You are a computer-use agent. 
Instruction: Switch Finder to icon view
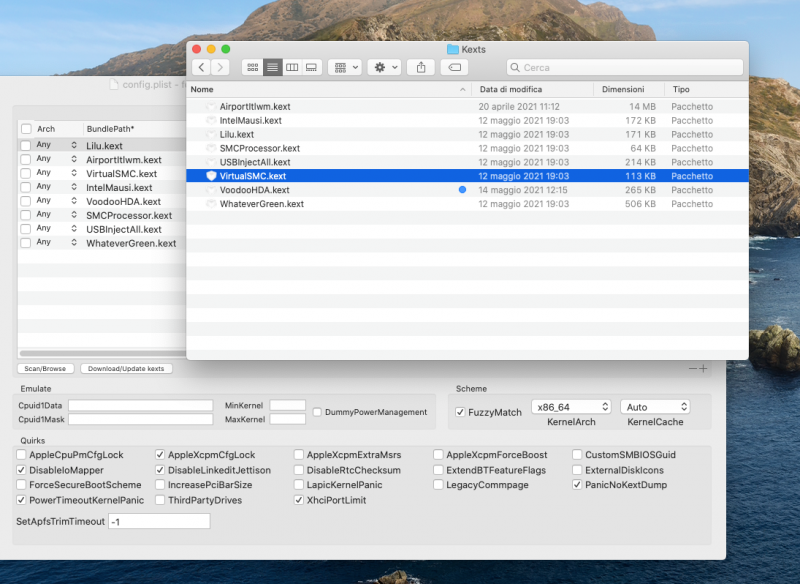[252, 67]
